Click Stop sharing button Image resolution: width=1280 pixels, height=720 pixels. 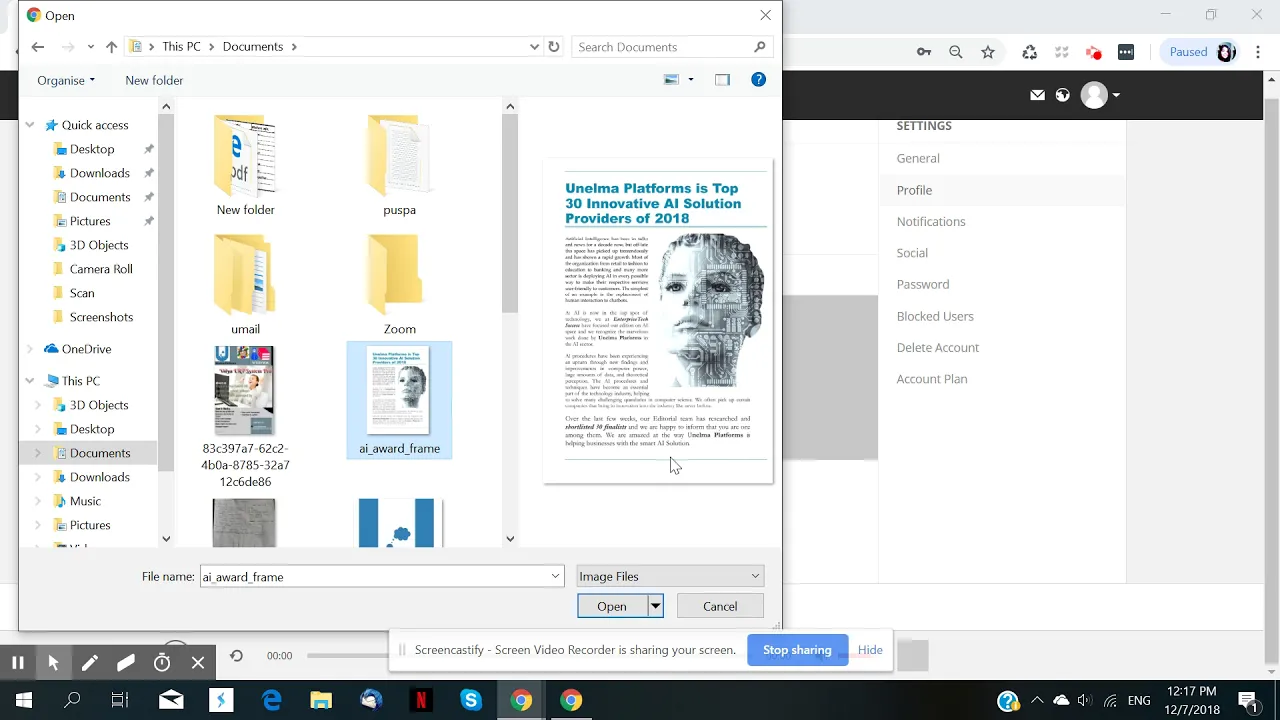[797, 650]
